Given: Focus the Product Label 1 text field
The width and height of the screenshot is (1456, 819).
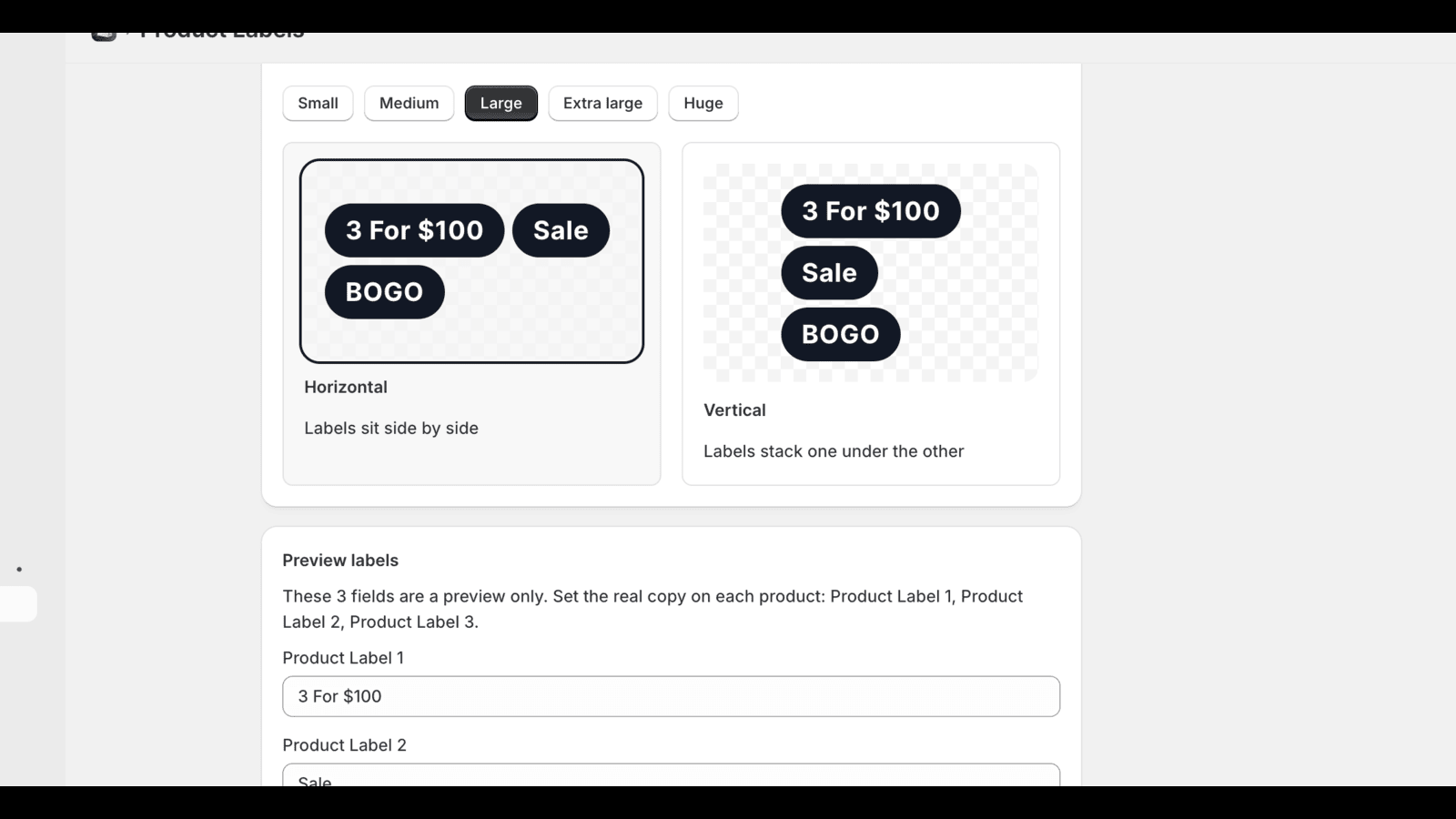Looking at the screenshot, I should (x=671, y=696).
